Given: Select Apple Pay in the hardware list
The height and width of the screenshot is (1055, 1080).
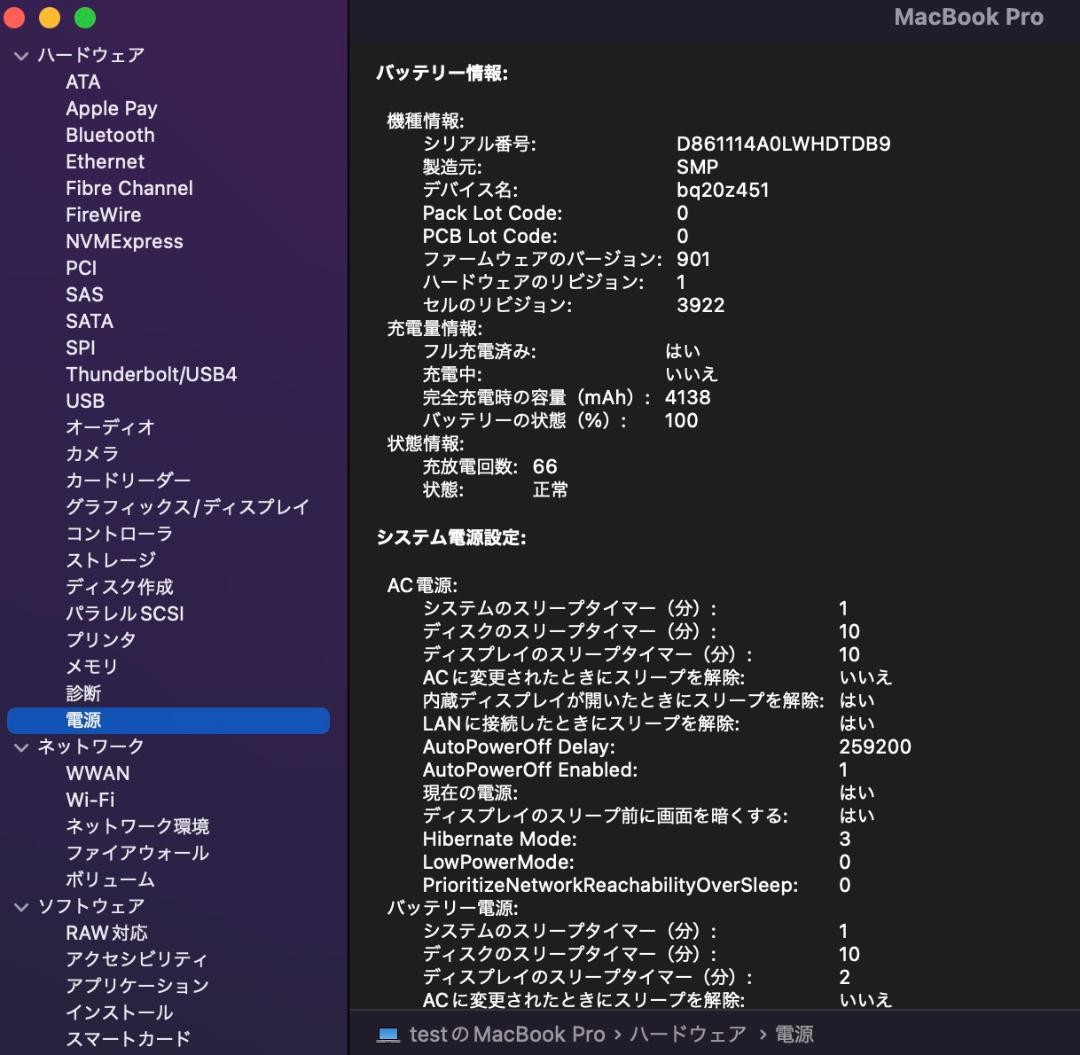Looking at the screenshot, I should click(111, 108).
